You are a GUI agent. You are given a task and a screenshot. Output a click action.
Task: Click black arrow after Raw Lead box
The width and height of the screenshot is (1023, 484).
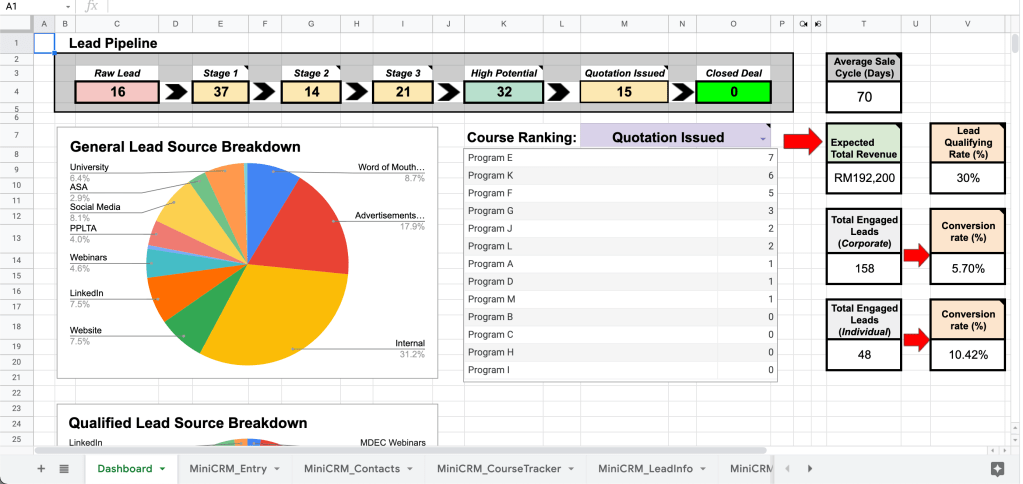pos(175,92)
